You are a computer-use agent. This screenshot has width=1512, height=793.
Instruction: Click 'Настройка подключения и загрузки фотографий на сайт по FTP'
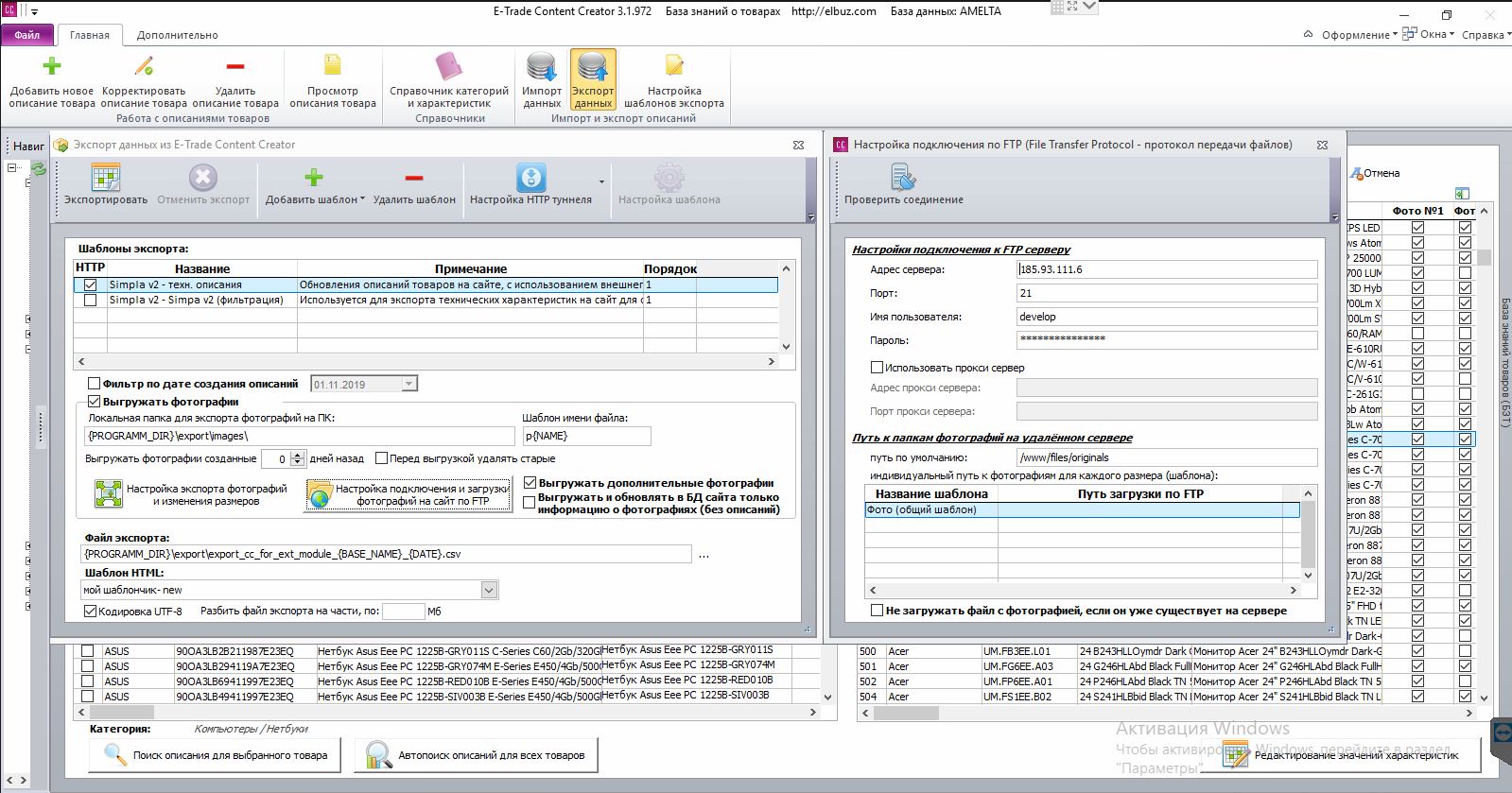(x=408, y=494)
